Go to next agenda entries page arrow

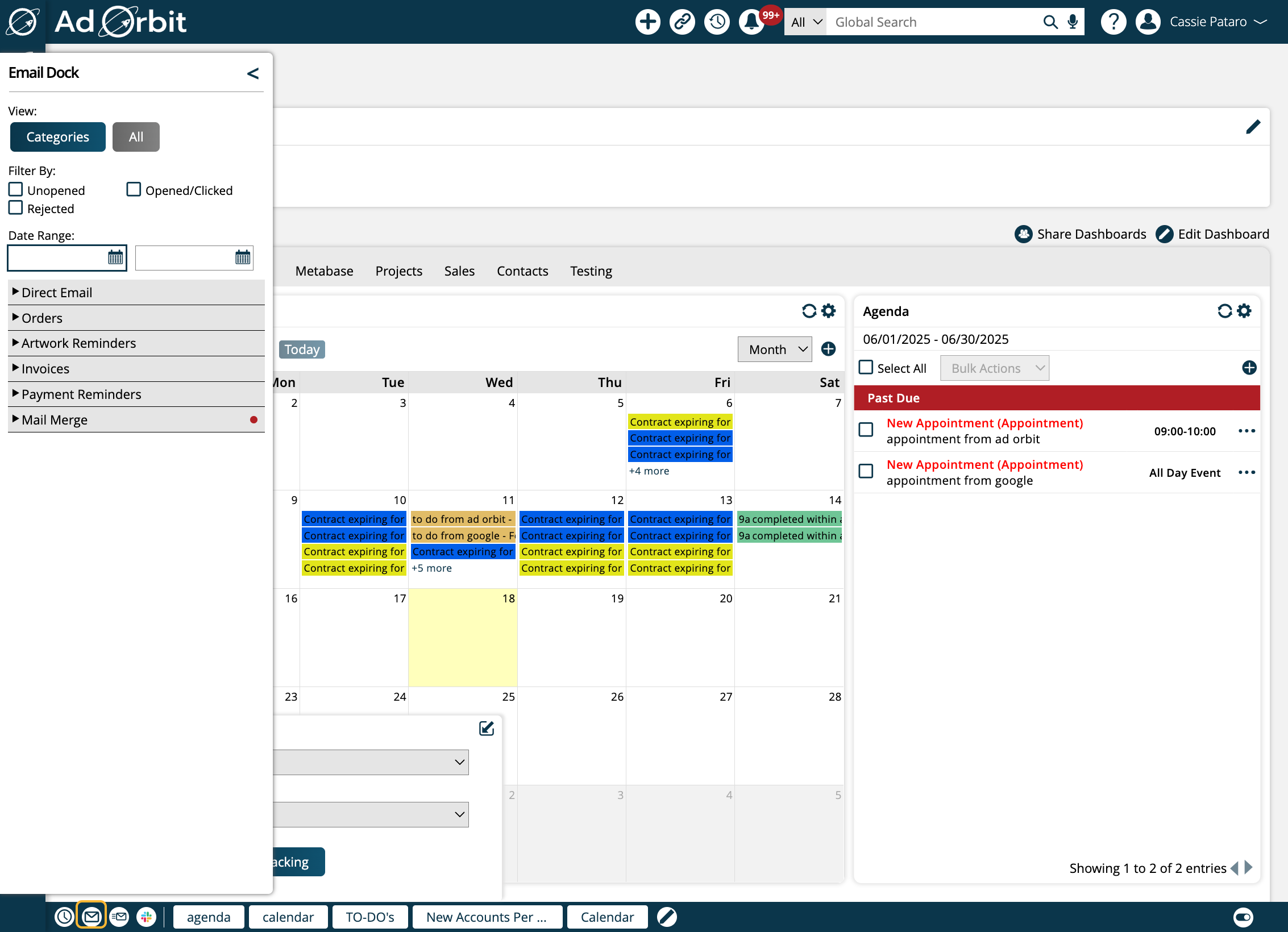[1249, 867]
